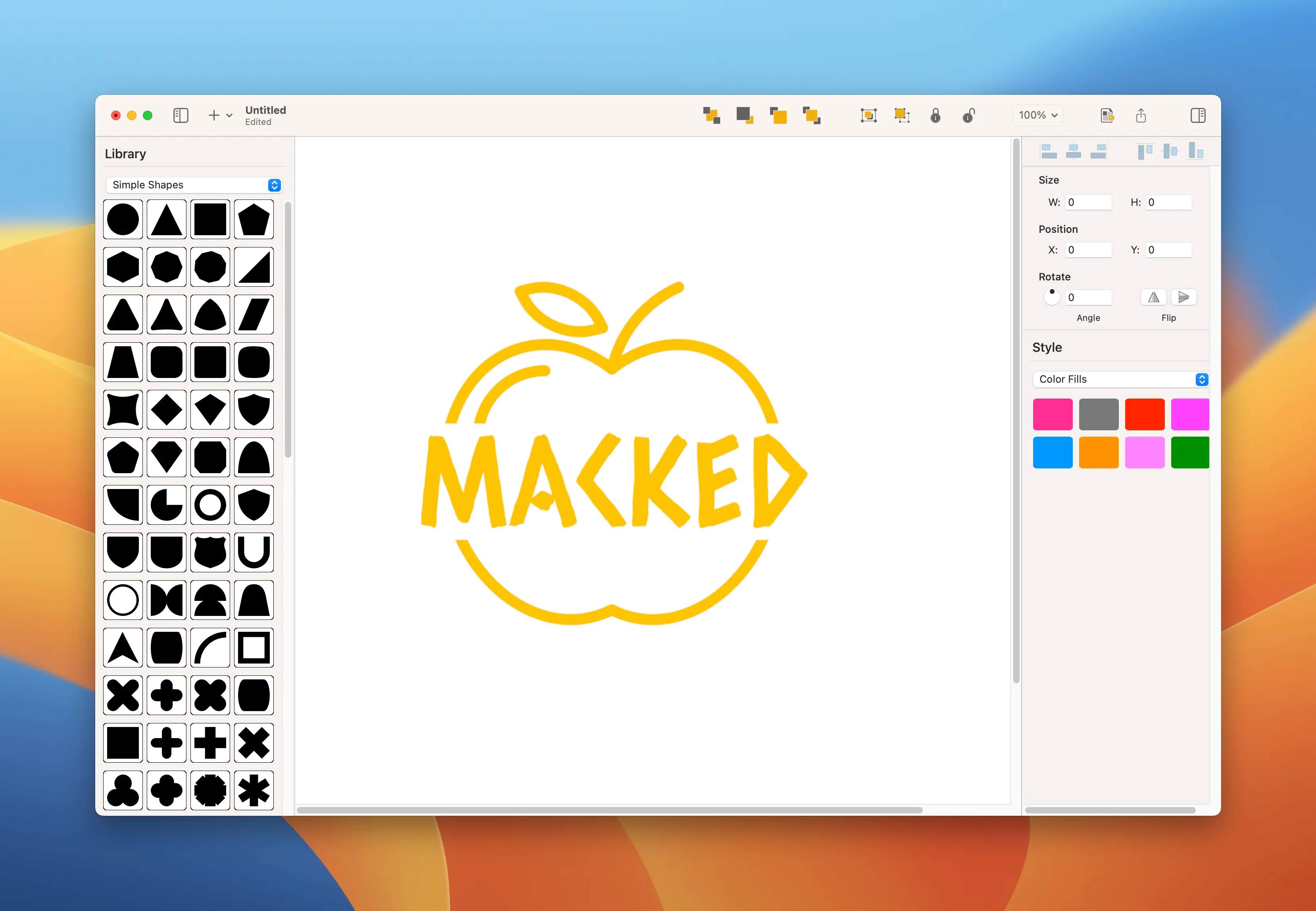Image resolution: width=1316 pixels, height=911 pixels.
Task: Click the X position input field
Action: point(1088,250)
